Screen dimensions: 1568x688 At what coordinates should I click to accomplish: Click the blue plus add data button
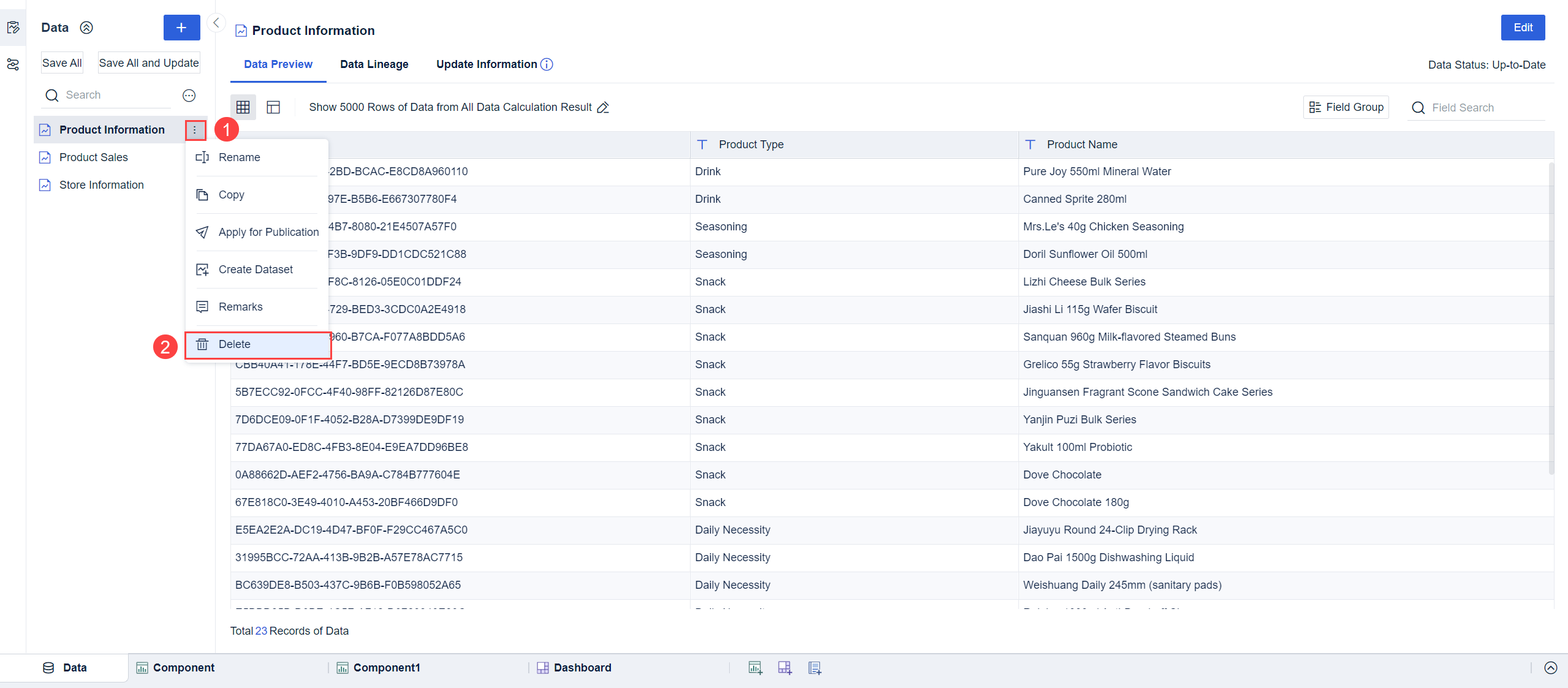click(181, 28)
